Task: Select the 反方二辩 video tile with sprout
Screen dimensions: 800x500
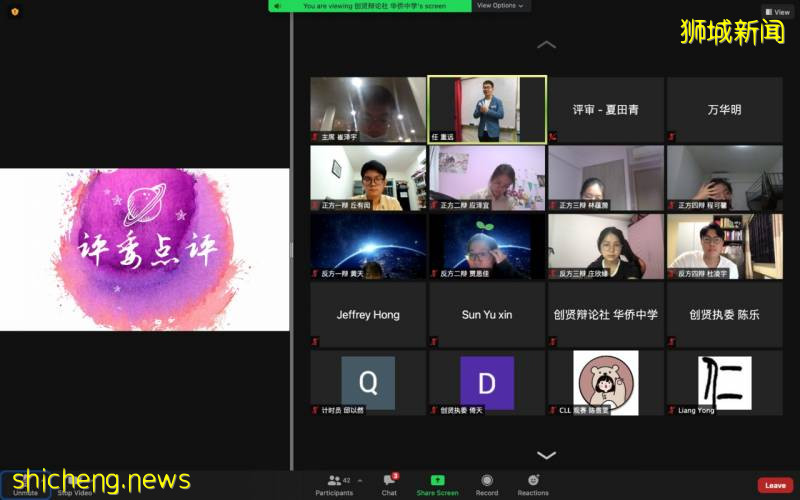Action: tap(487, 246)
